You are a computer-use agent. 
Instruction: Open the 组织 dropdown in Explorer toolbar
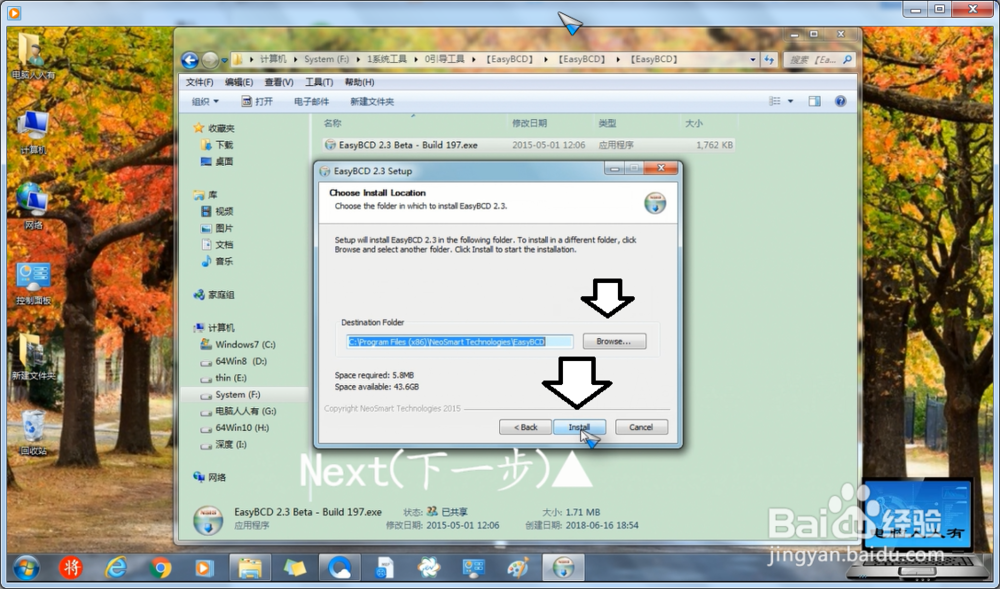205,101
